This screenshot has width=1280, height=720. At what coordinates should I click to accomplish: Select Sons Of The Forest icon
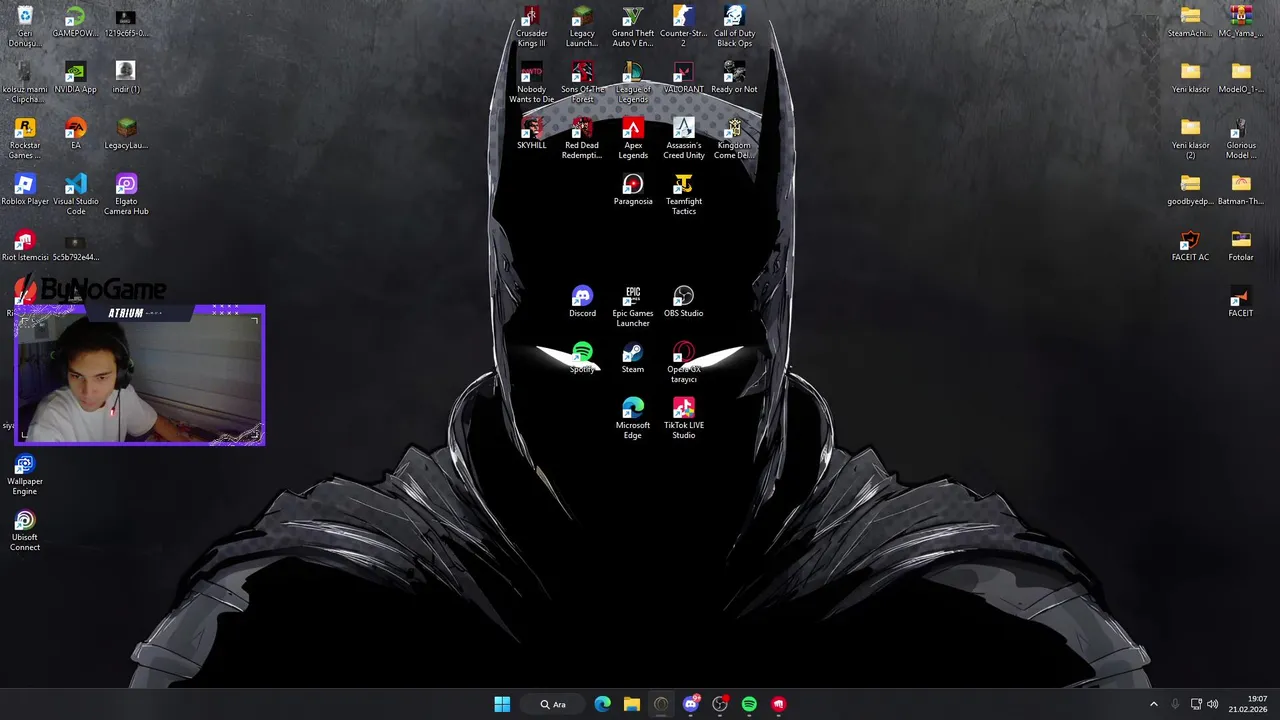[x=582, y=82]
